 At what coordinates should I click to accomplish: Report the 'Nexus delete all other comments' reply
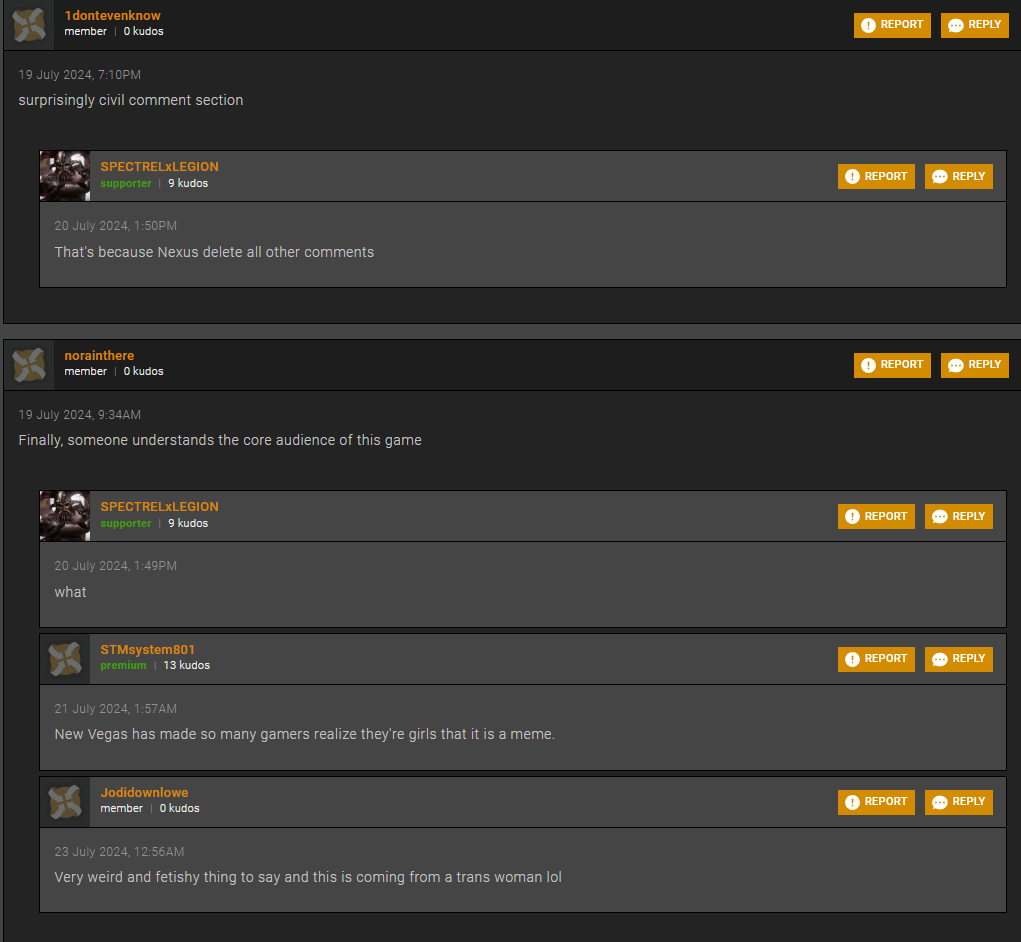[876, 176]
